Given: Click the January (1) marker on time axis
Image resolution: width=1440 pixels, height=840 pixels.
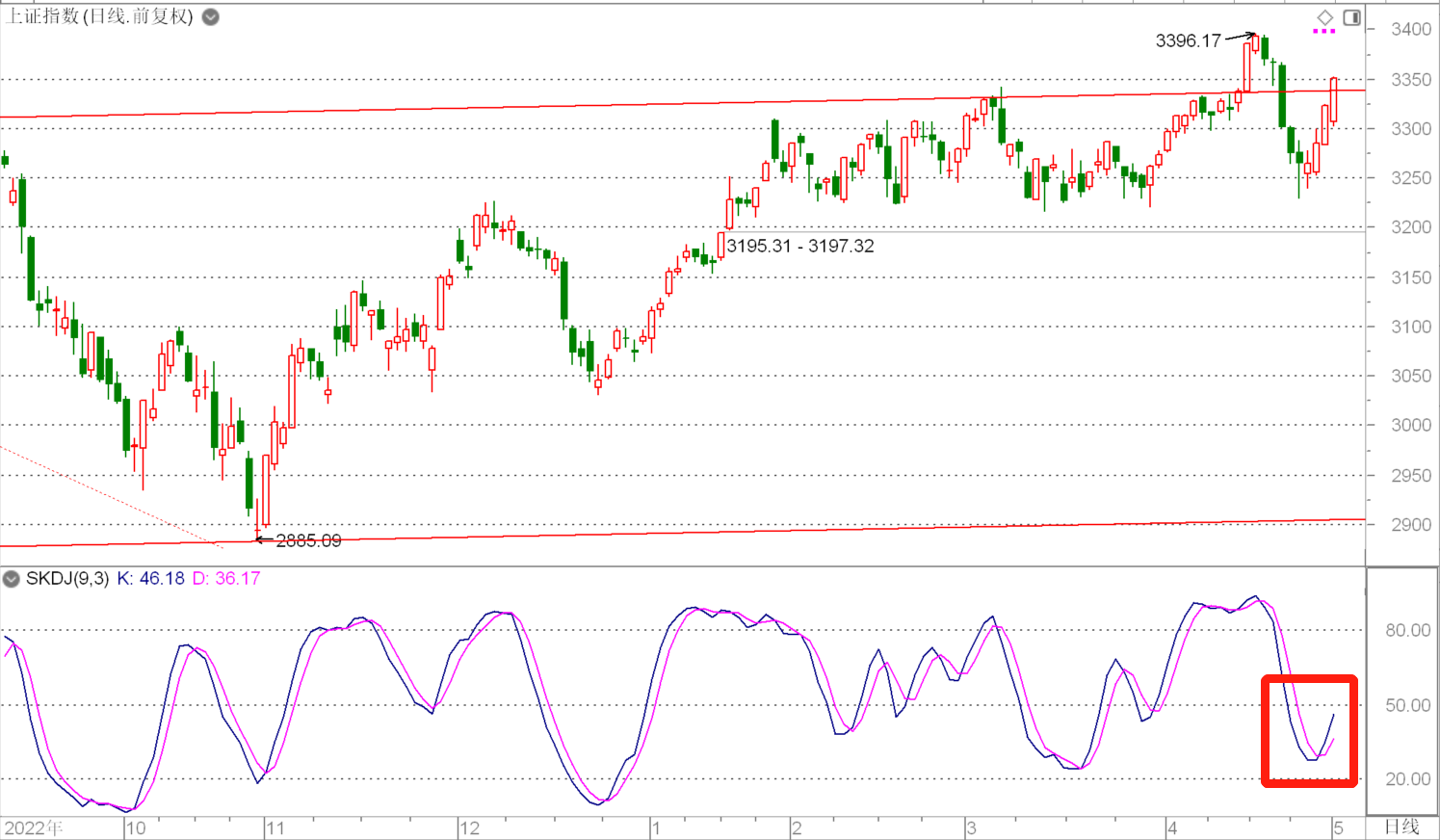Looking at the screenshot, I should pyautogui.click(x=655, y=828).
